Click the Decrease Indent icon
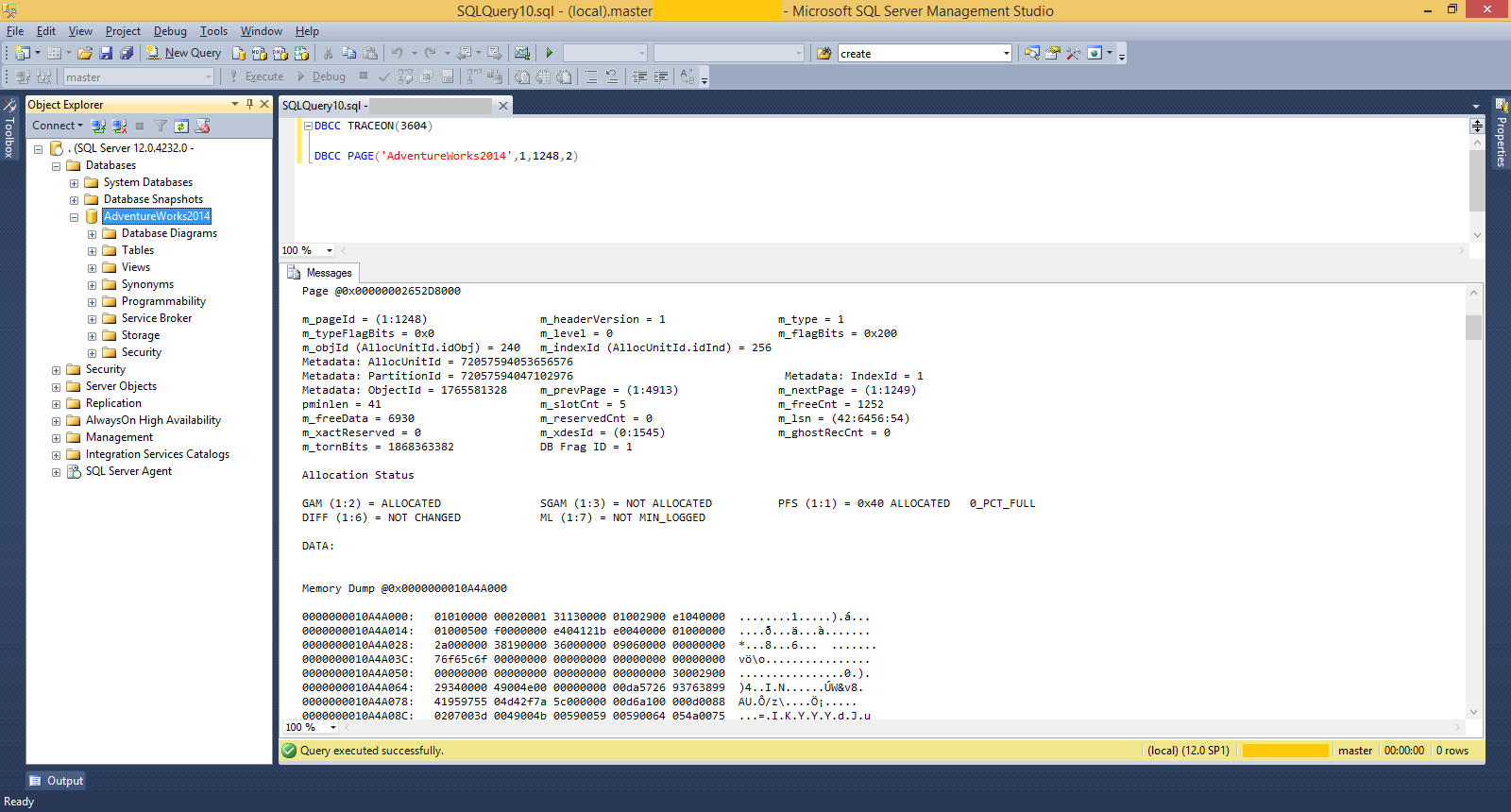1511x812 pixels. coord(640,77)
